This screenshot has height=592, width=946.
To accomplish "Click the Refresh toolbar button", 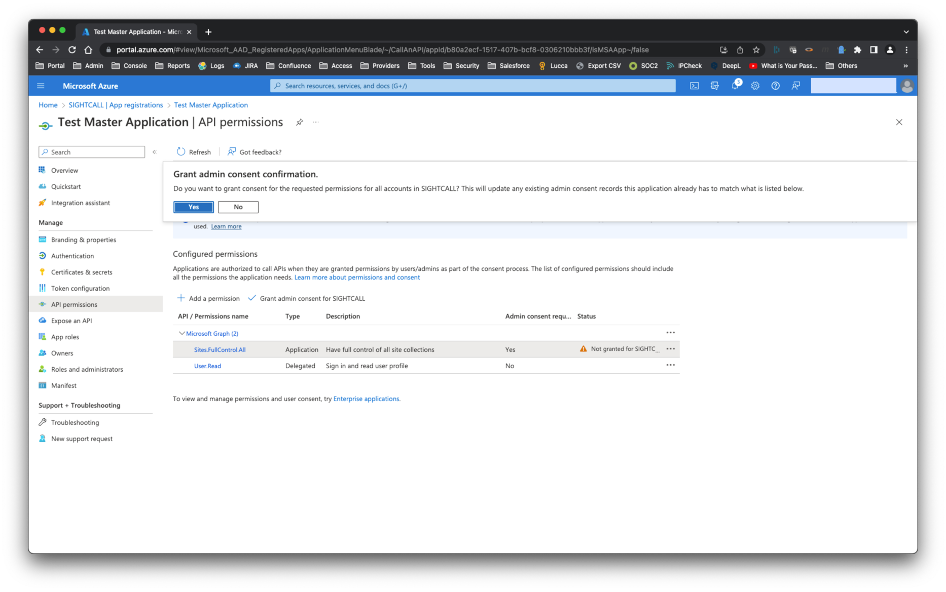I will pyautogui.click(x=194, y=152).
